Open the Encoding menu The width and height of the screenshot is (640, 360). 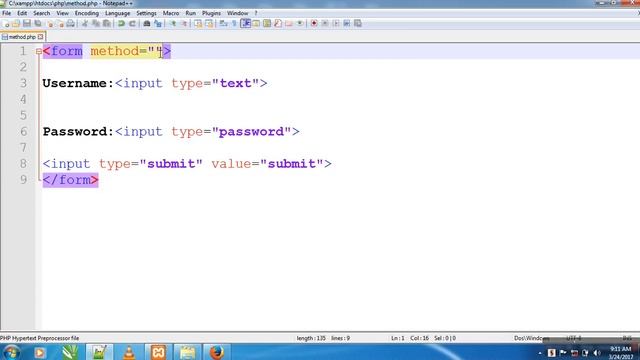coord(87,13)
